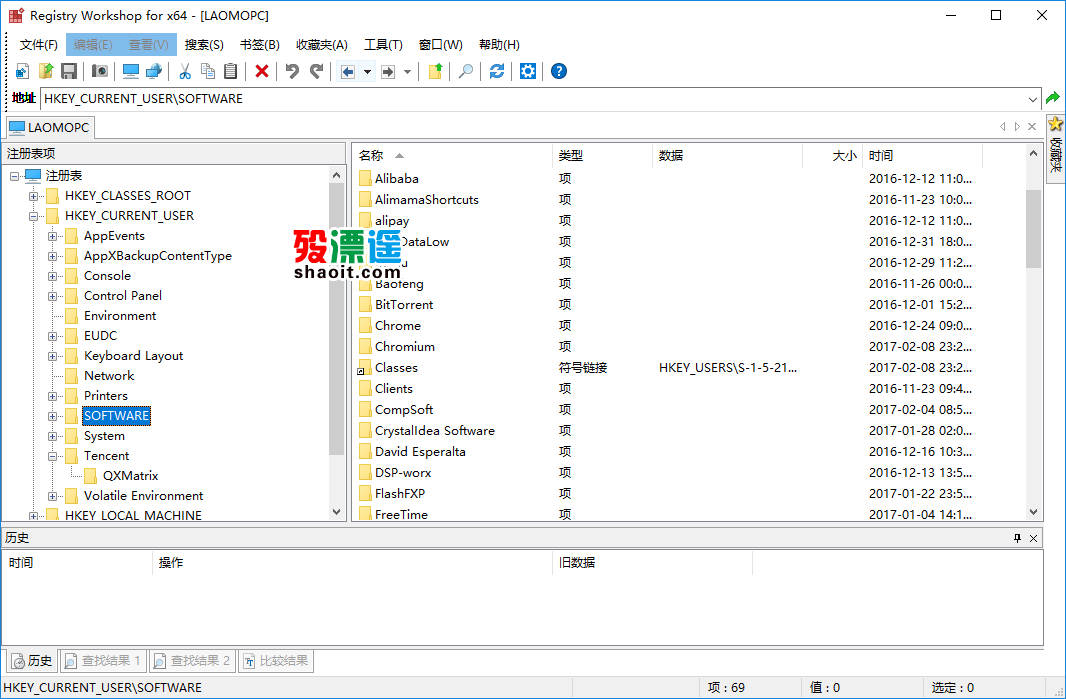
Task: Open the 窗口(W) menu
Action: [x=441, y=45]
